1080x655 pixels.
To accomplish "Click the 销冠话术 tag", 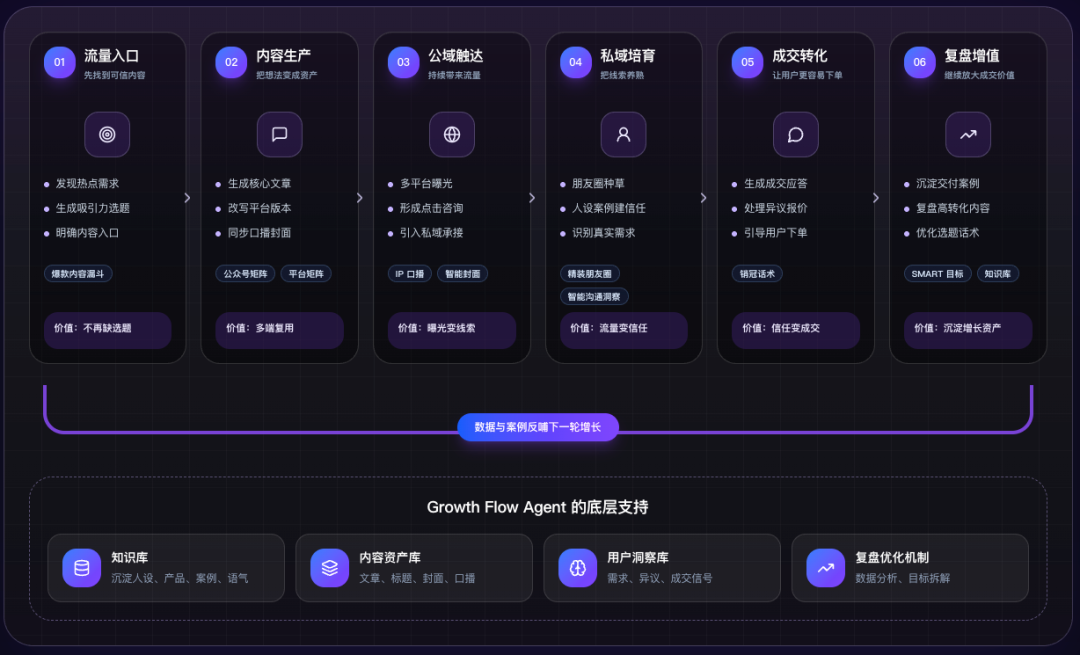I will [x=757, y=273].
